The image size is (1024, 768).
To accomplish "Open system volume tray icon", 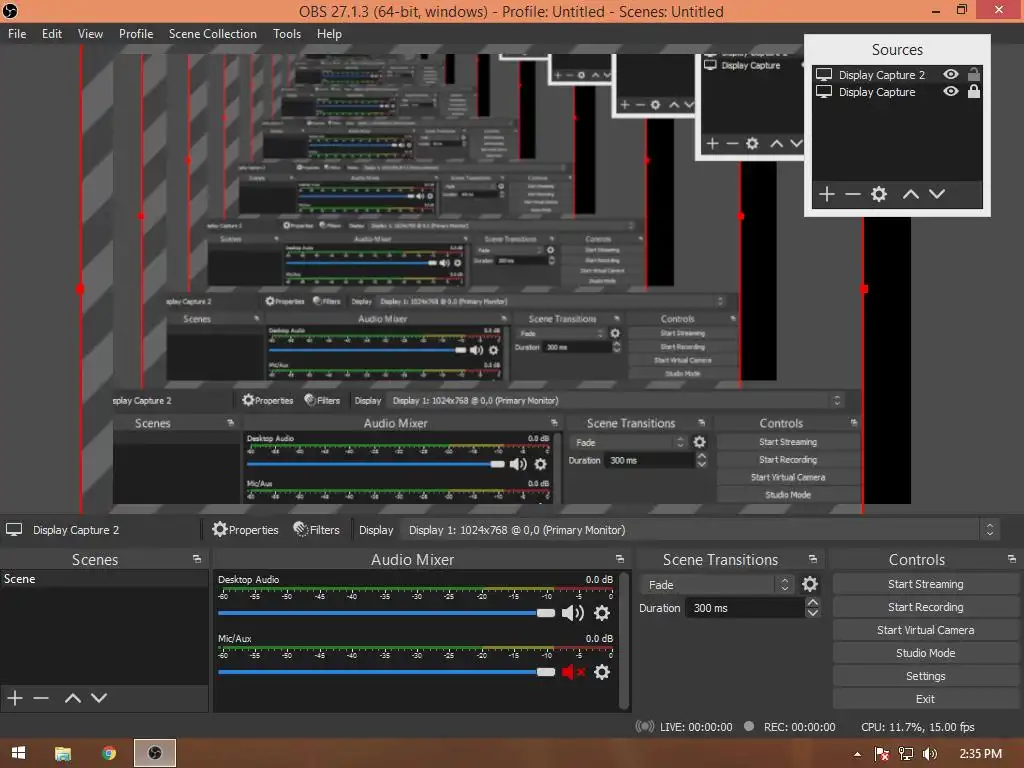I will [929, 754].
